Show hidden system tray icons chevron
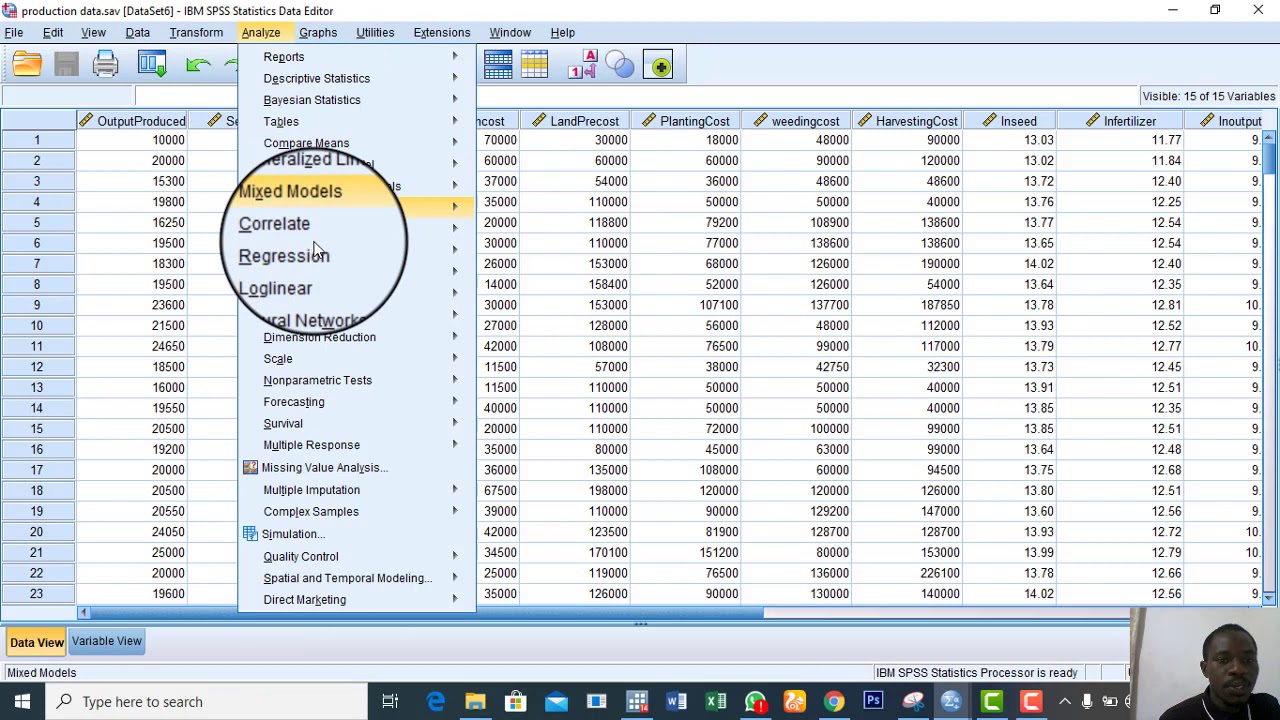The image size is (1280, 720). coord(1065,701)
